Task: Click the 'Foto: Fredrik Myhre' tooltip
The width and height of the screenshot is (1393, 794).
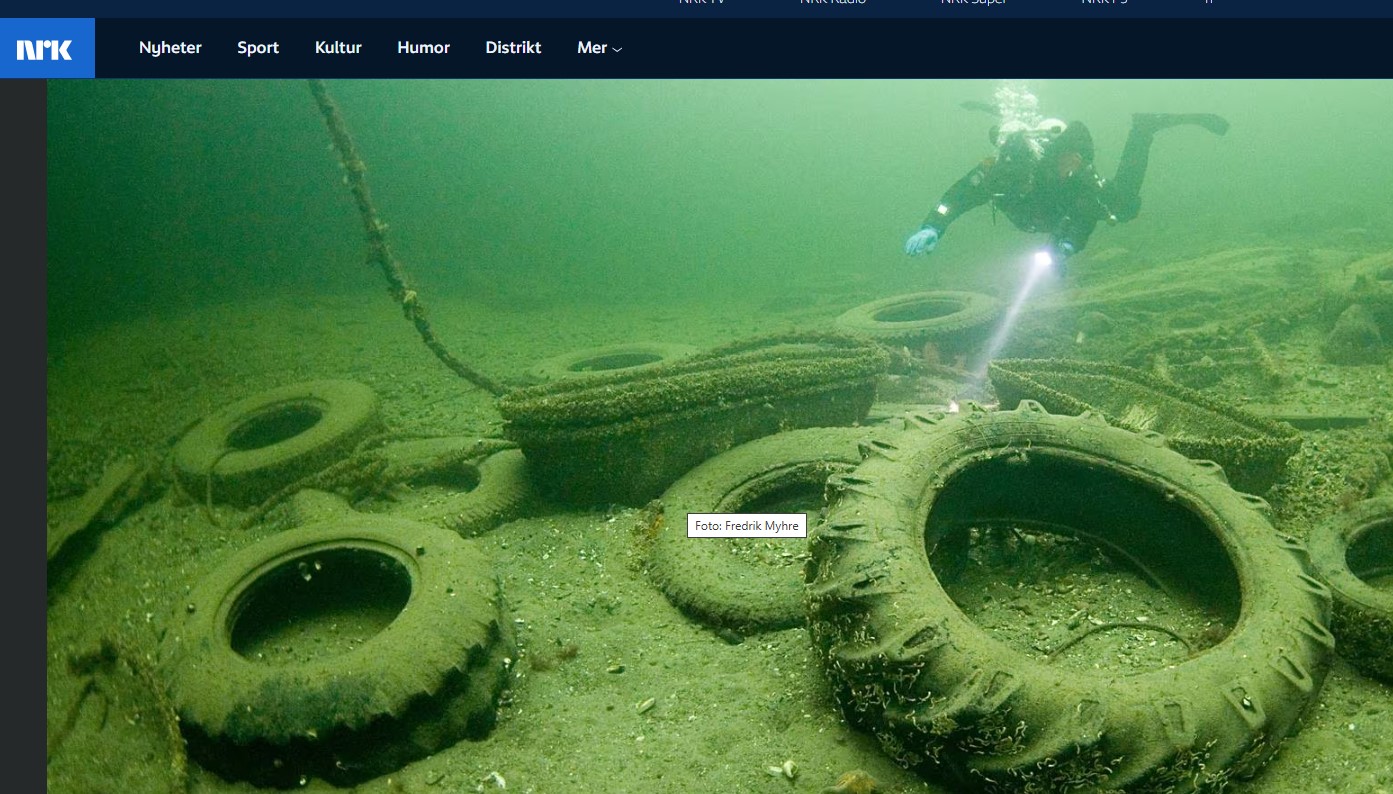Action: pos(746,526)
